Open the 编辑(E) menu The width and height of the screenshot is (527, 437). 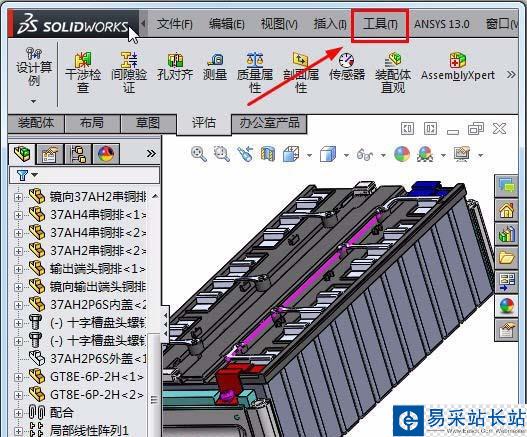227,24
